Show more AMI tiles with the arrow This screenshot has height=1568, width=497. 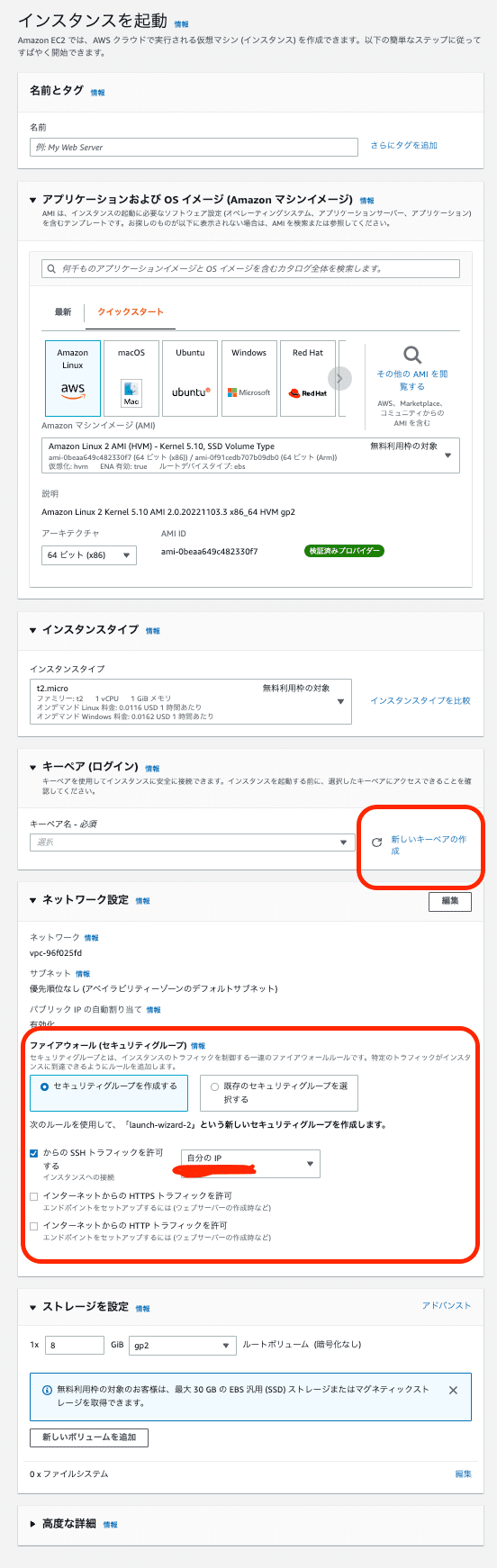click(x=339, y=378)
